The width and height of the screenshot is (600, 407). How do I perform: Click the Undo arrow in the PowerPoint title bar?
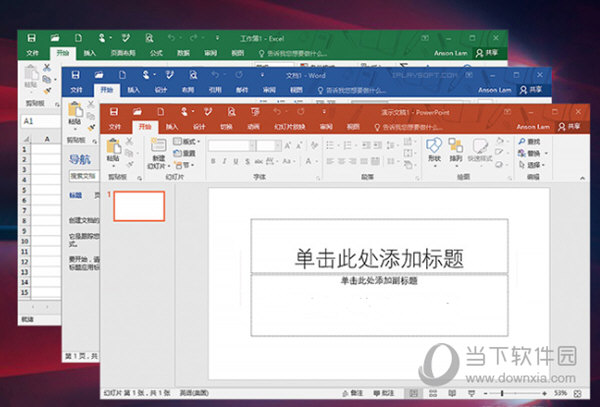coord(277,112)
